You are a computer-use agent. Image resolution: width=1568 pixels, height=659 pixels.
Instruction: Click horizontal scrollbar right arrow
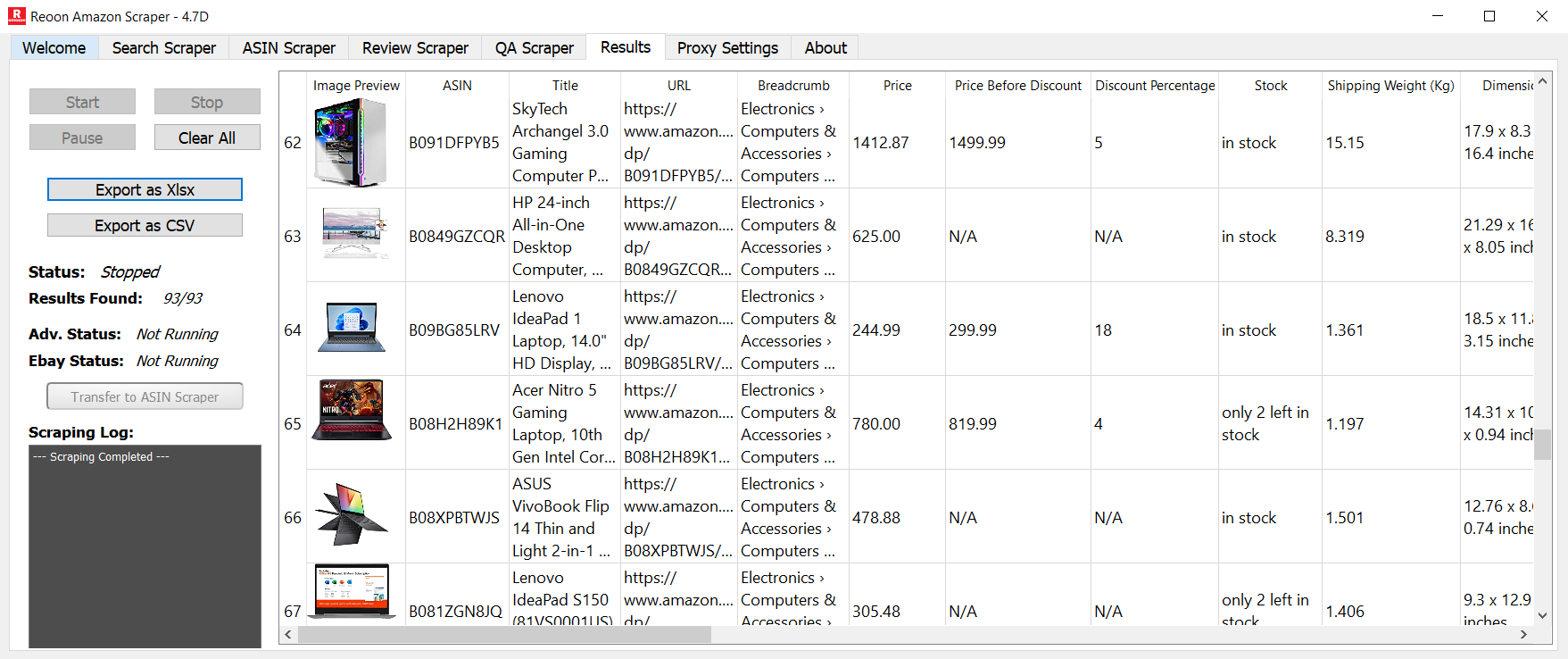click(x=1523, y=635)
